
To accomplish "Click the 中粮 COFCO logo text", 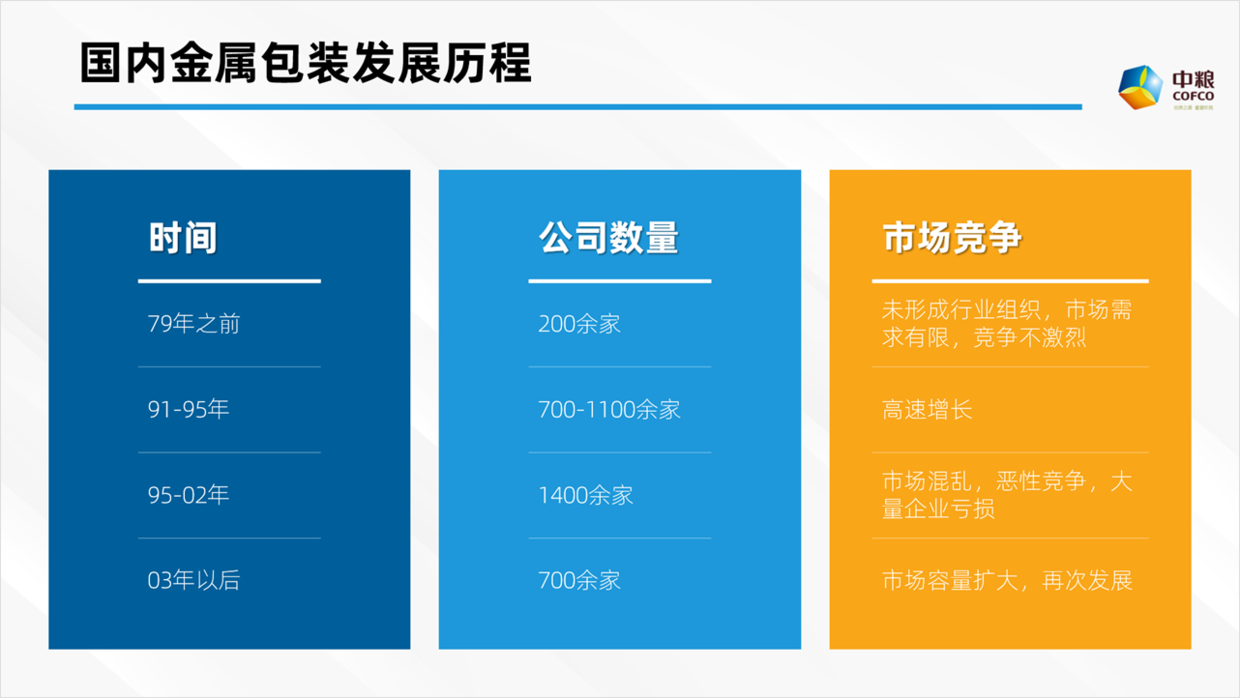I will 1192,84.
